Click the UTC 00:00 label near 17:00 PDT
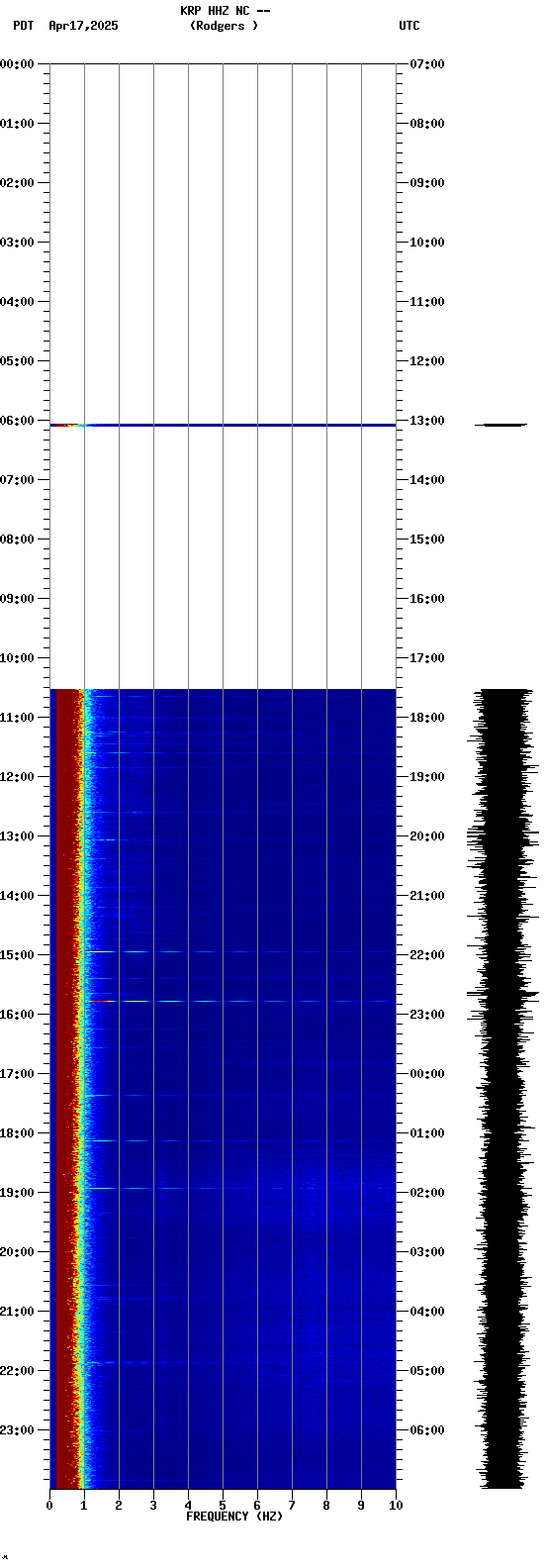The width and height of the screenshot is (546, 1568). [427, 1074]
